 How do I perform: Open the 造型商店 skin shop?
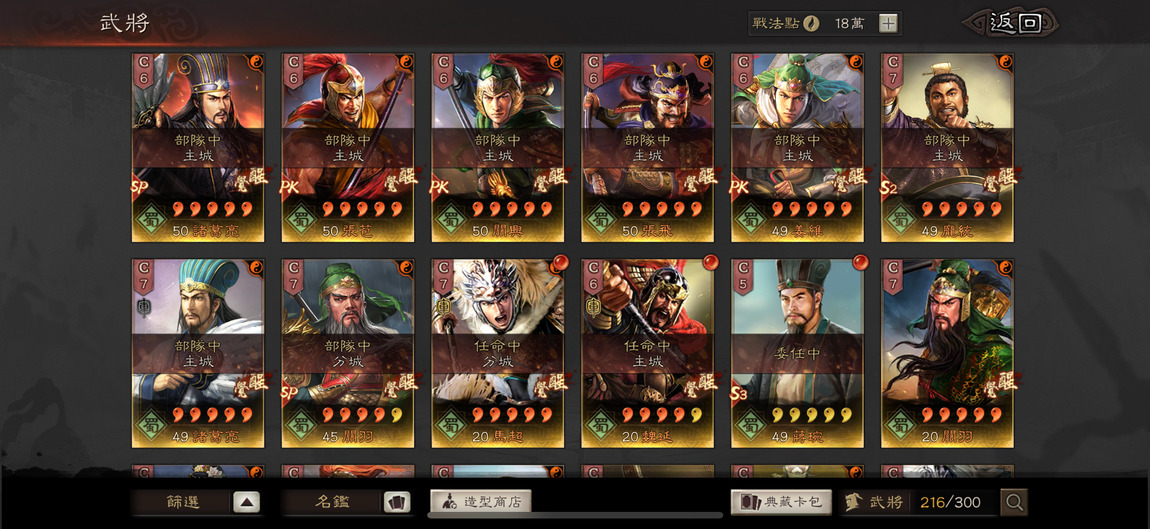(480, 502)
